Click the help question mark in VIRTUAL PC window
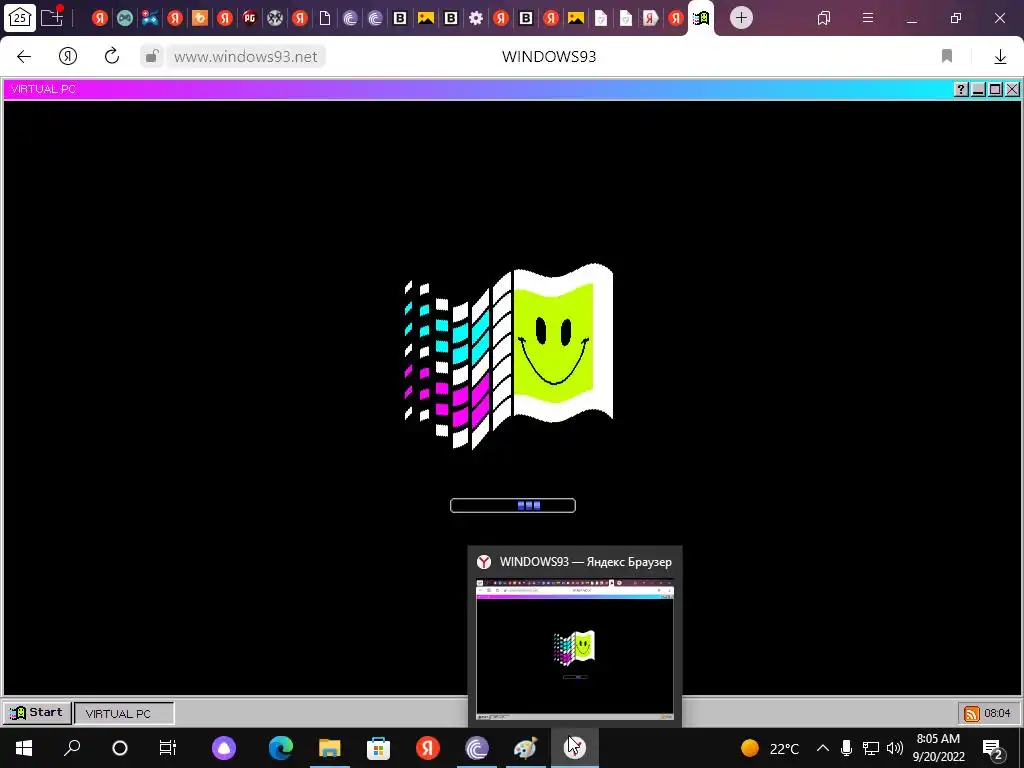 point(961,89)
